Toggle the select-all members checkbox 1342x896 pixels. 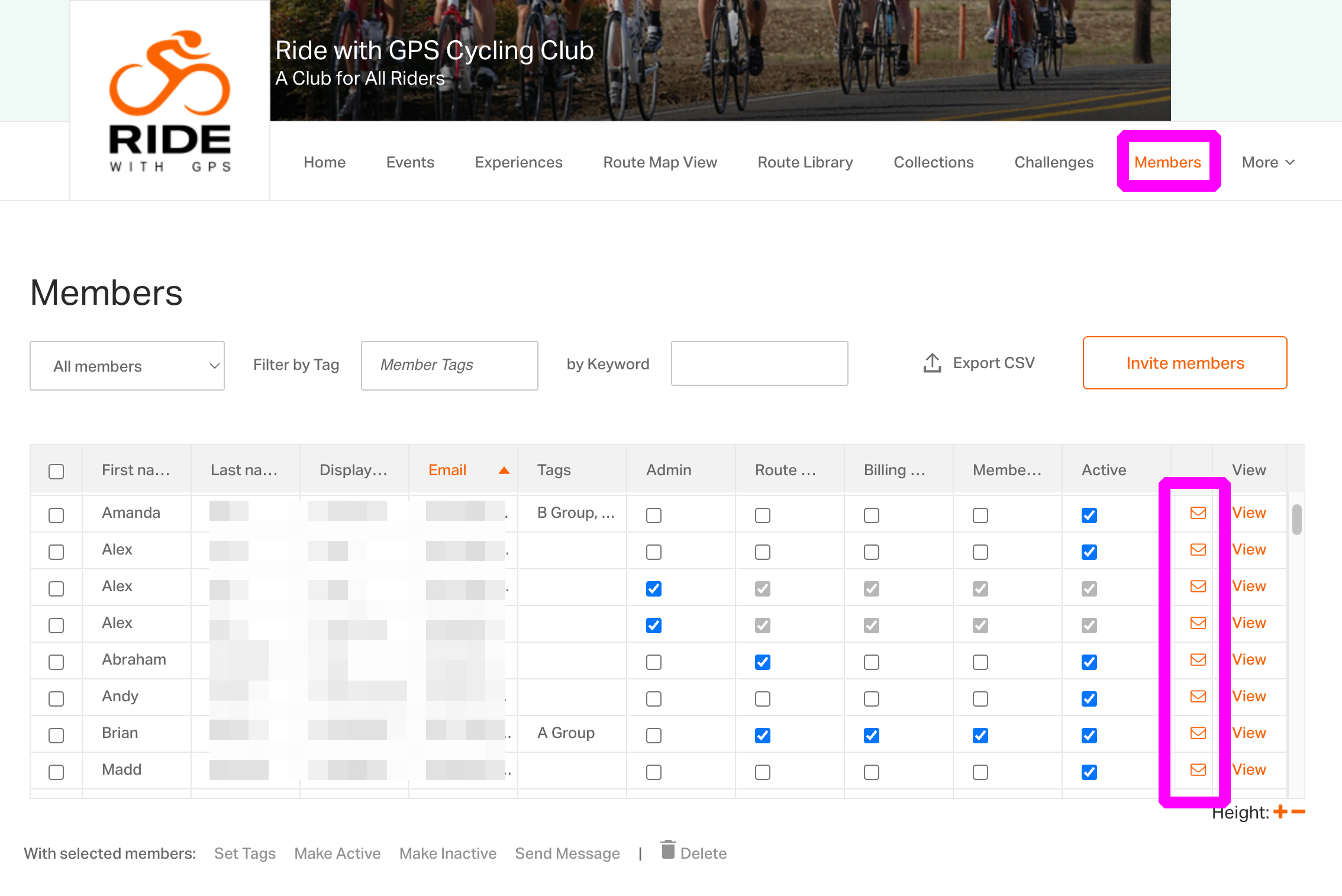pyautogui.click(x=56, y=471)
